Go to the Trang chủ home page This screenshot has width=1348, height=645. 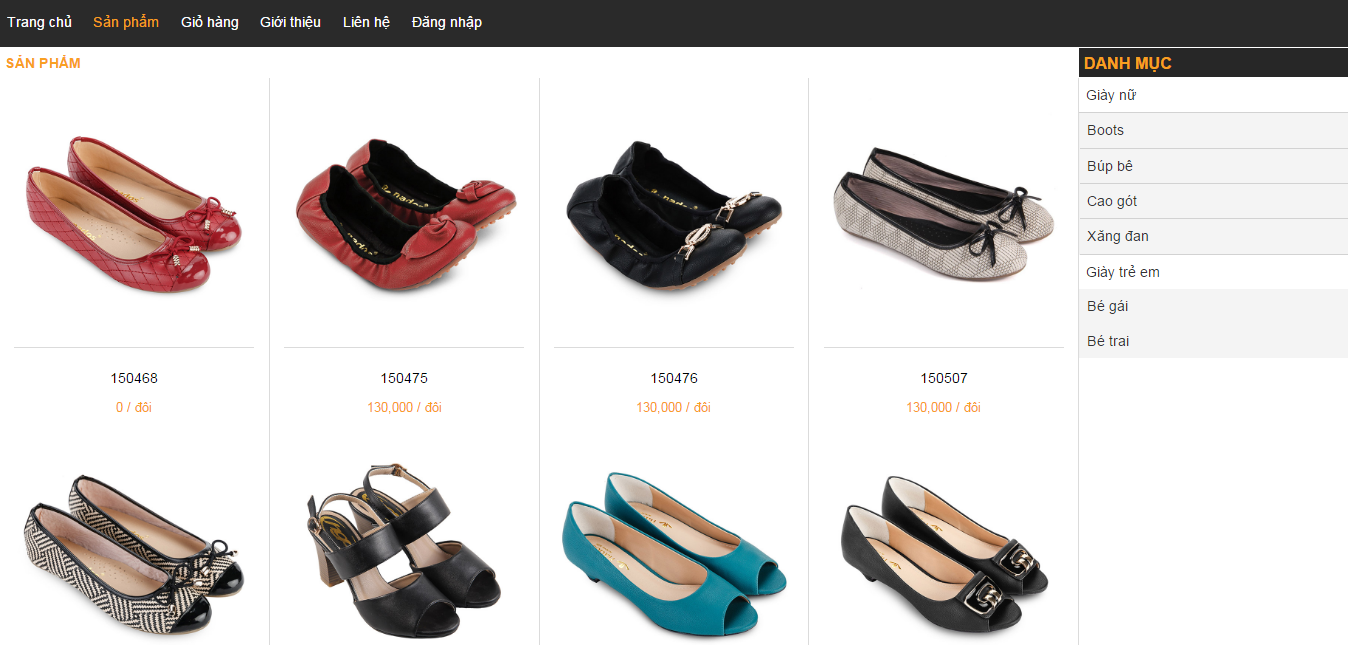(40, 22)
